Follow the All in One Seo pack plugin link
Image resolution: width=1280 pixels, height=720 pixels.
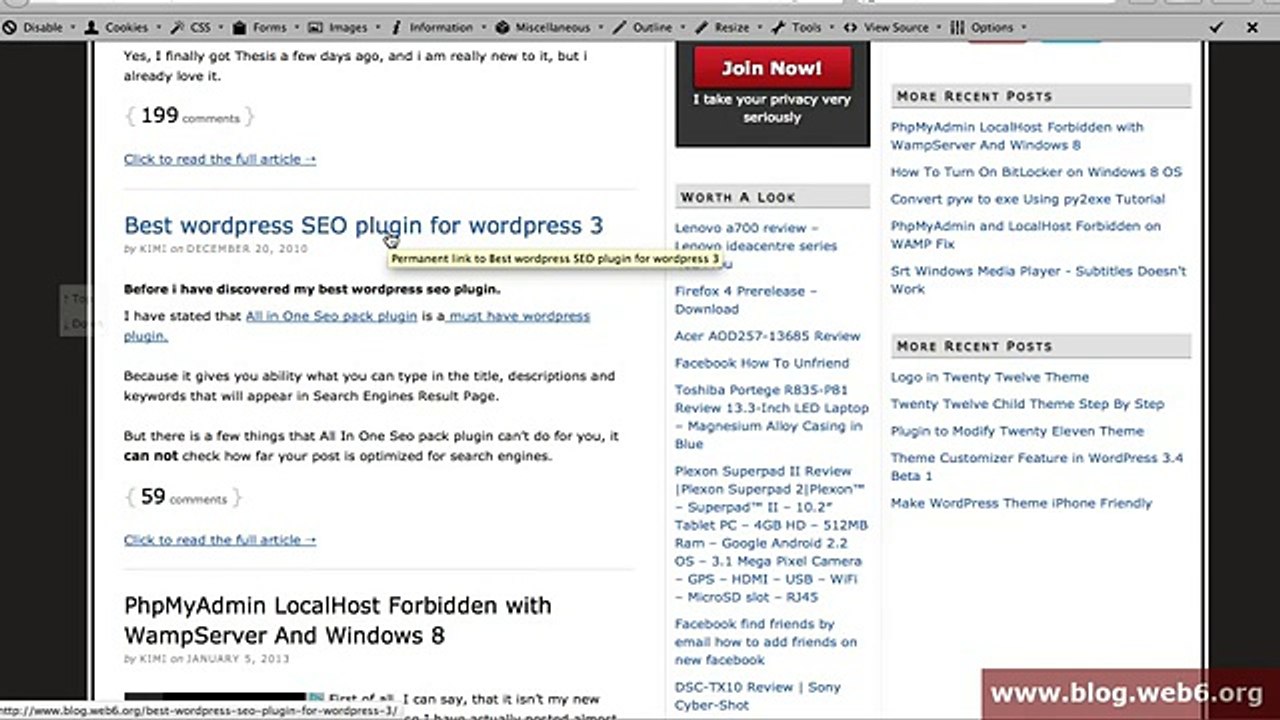[331, 316]
